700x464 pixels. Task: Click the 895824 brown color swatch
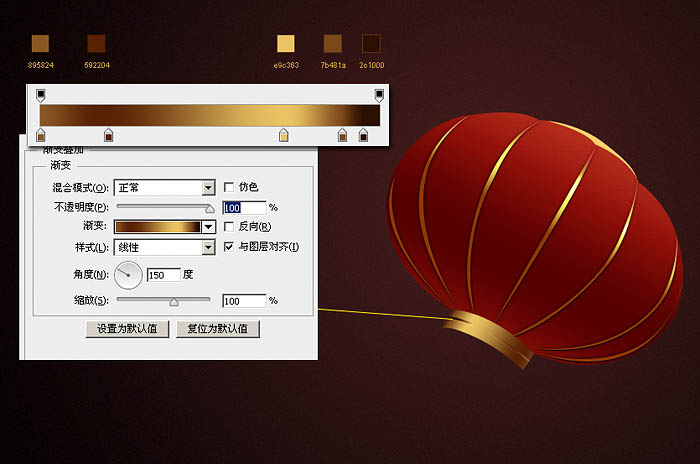[x=40, y=44]
